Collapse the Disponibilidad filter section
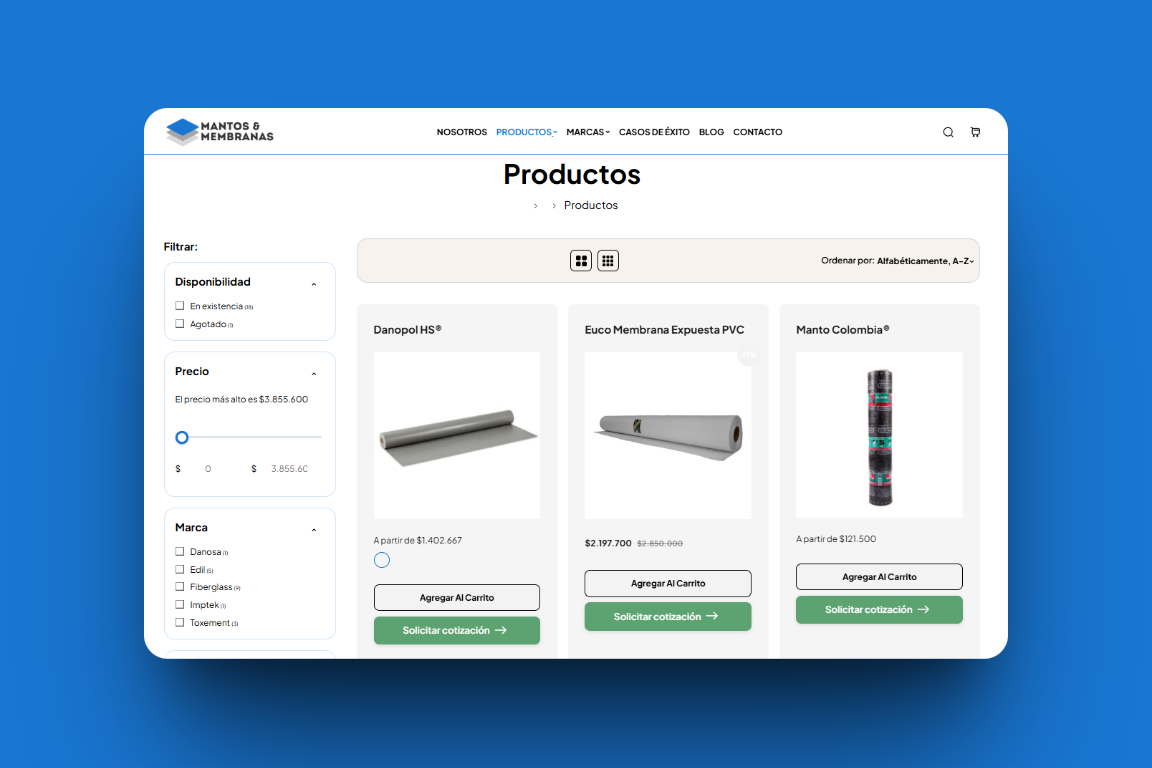 pyautogui.click(x=314, y=284)
